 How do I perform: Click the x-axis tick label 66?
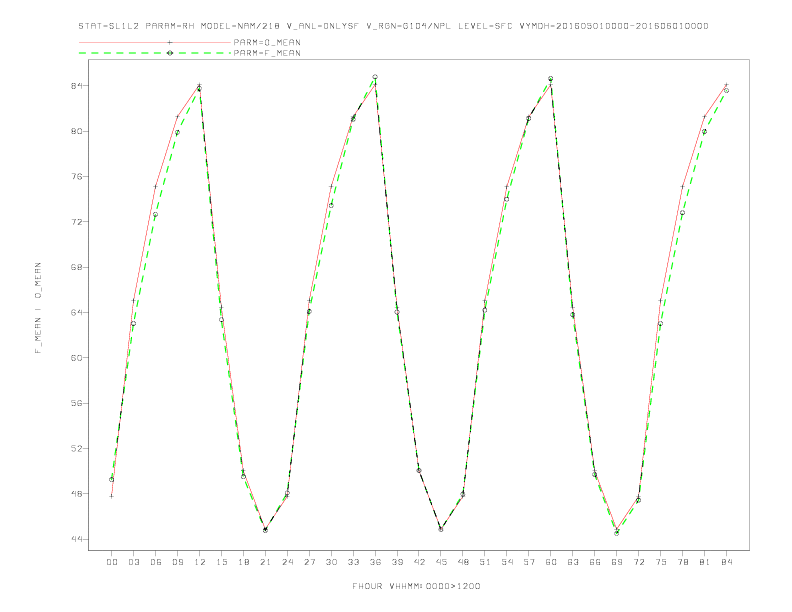pos(595,562)
